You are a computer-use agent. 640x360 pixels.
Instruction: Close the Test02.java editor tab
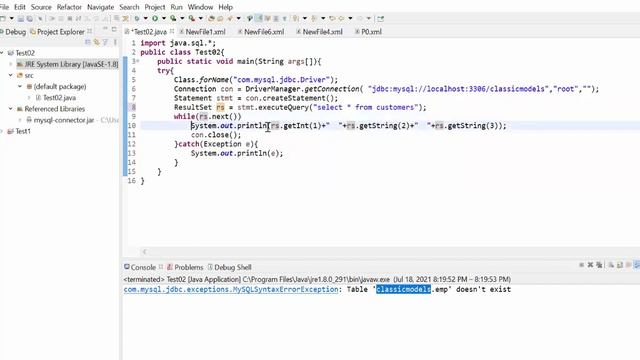(172, 31)
